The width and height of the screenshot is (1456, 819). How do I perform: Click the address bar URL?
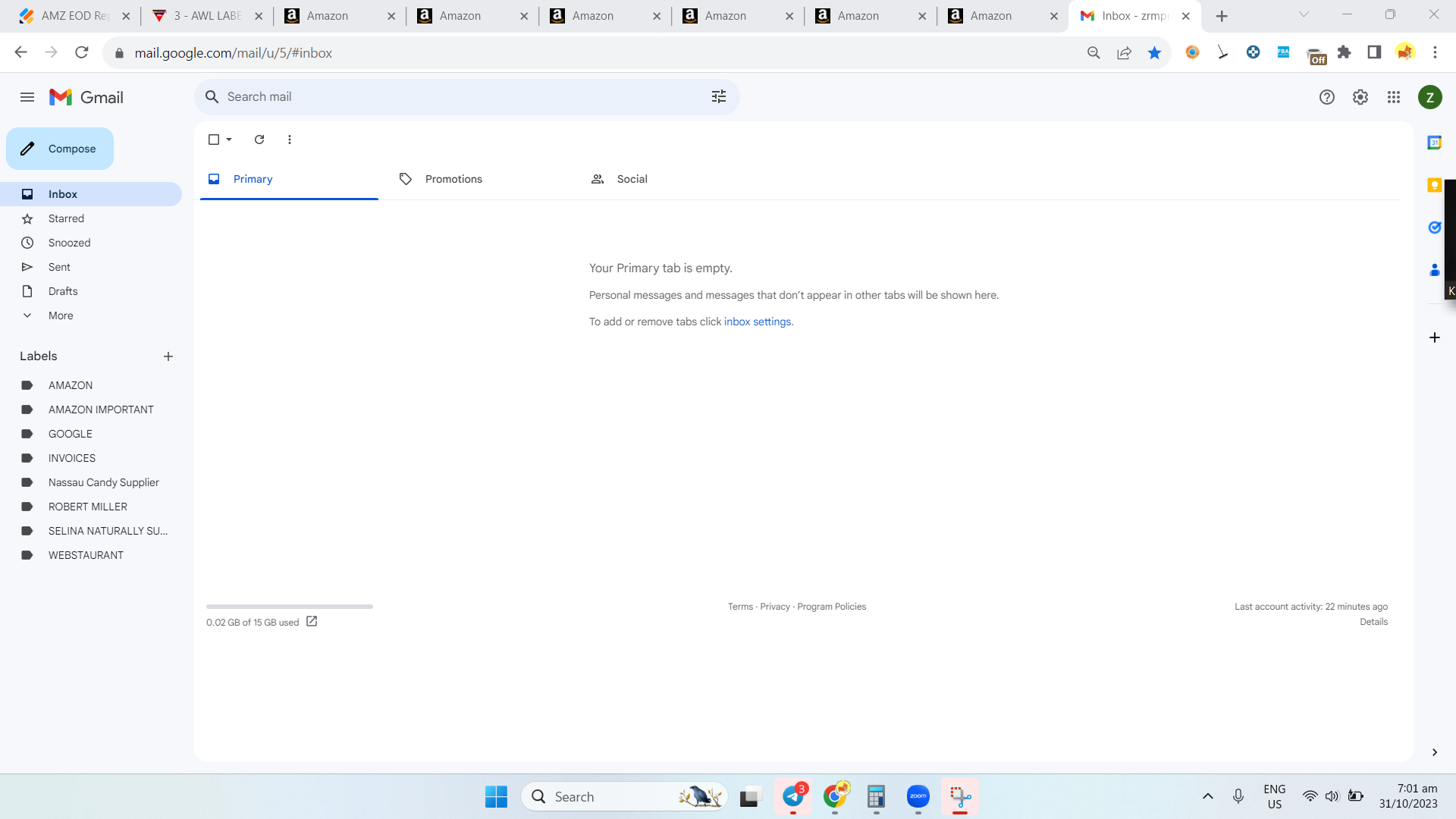coord(234,53)
